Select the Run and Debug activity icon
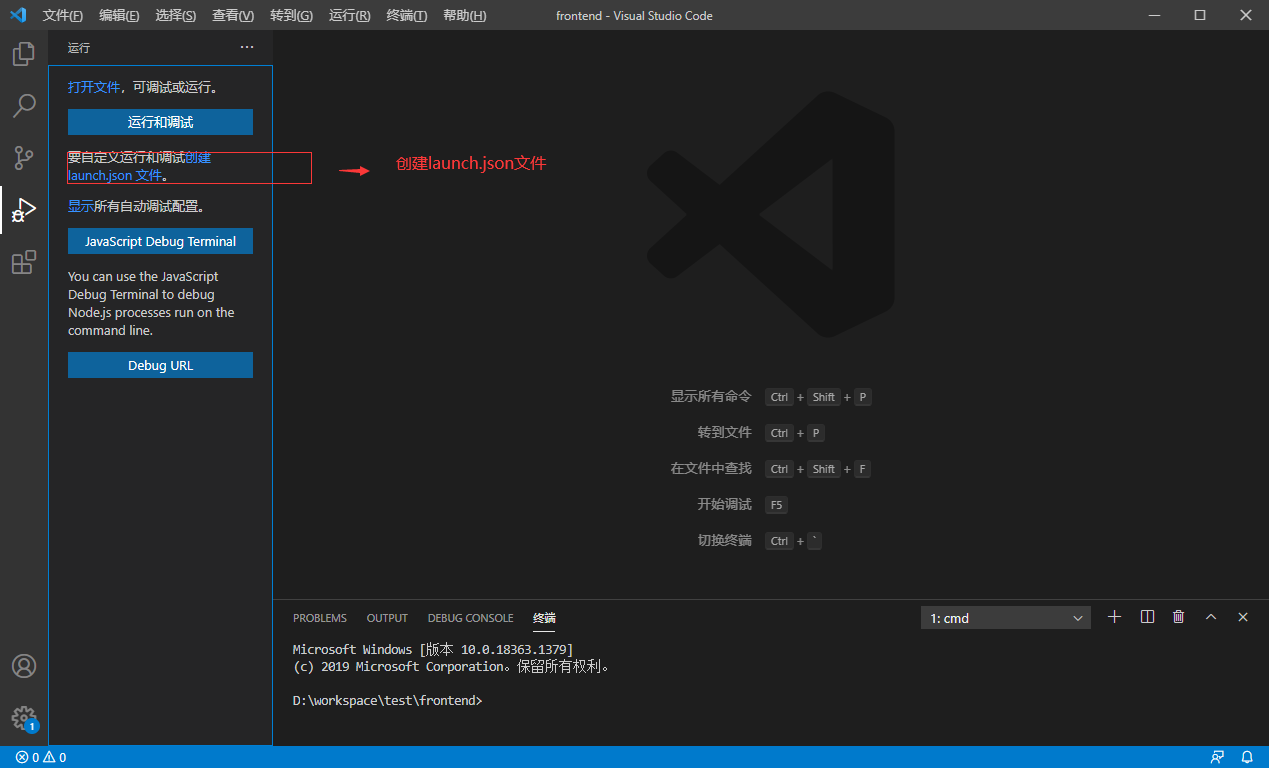The width and height of the screenshot is (1269, 768). tap(24, 210)
